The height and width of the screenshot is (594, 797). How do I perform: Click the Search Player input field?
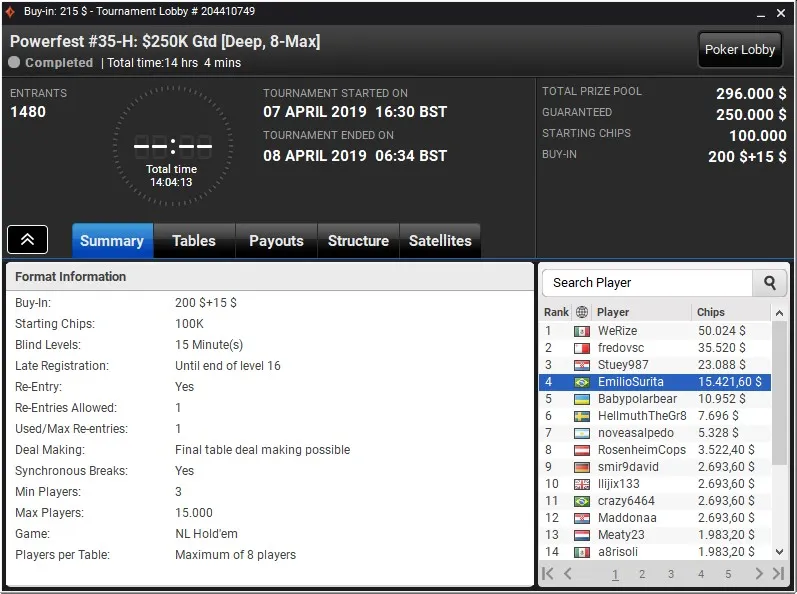pyautogui.click(x=647, y=283)
